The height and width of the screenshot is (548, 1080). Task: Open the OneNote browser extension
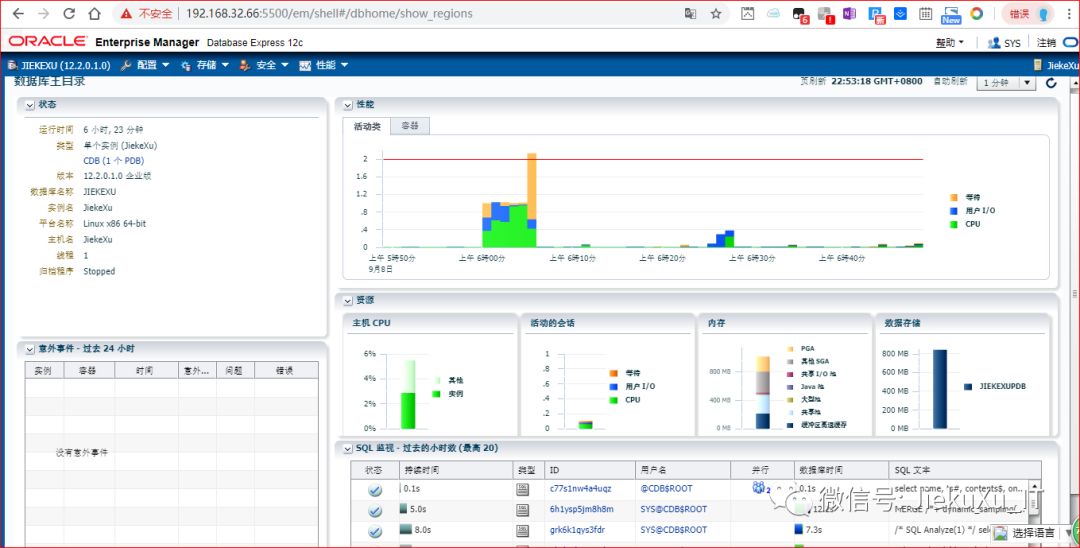pyautogui.click(x=850, y=14)
